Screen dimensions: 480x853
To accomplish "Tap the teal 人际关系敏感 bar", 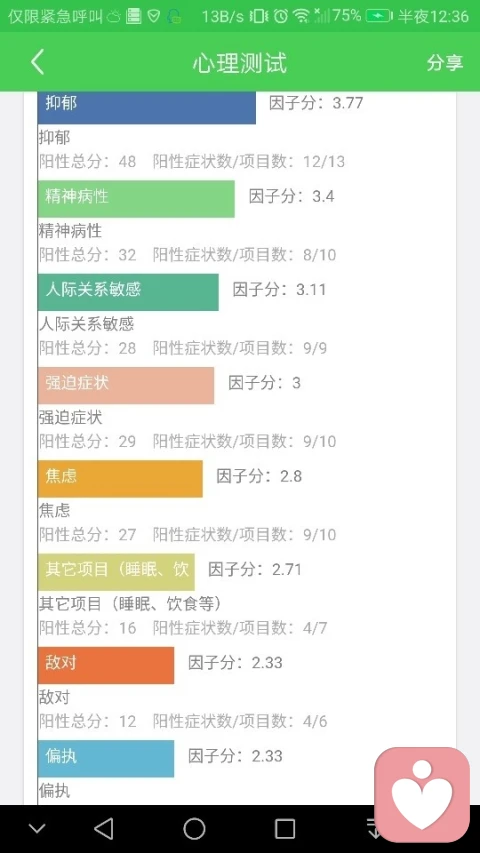I will [x=128, y=292].
